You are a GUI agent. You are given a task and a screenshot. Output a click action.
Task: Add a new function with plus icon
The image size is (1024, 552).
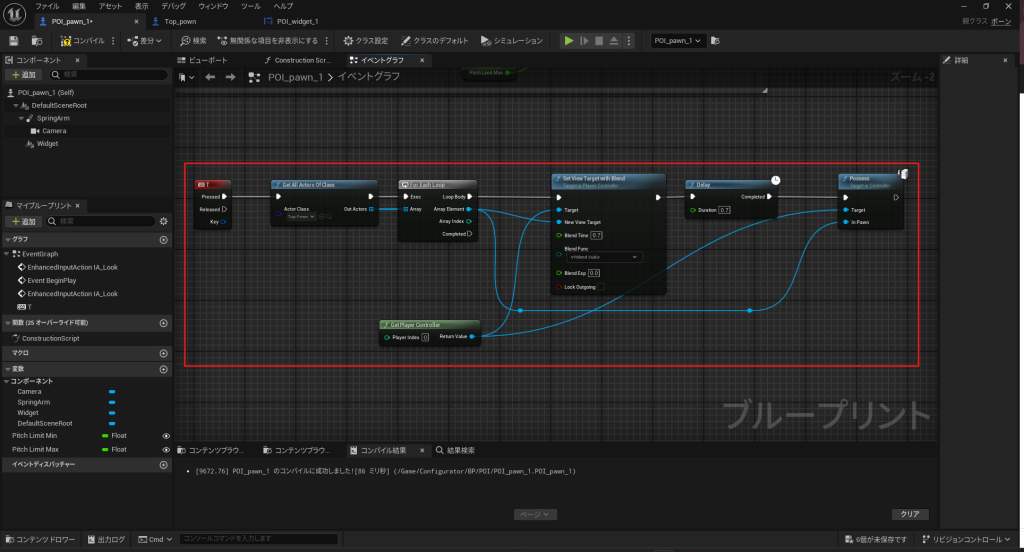click(163, 323)
